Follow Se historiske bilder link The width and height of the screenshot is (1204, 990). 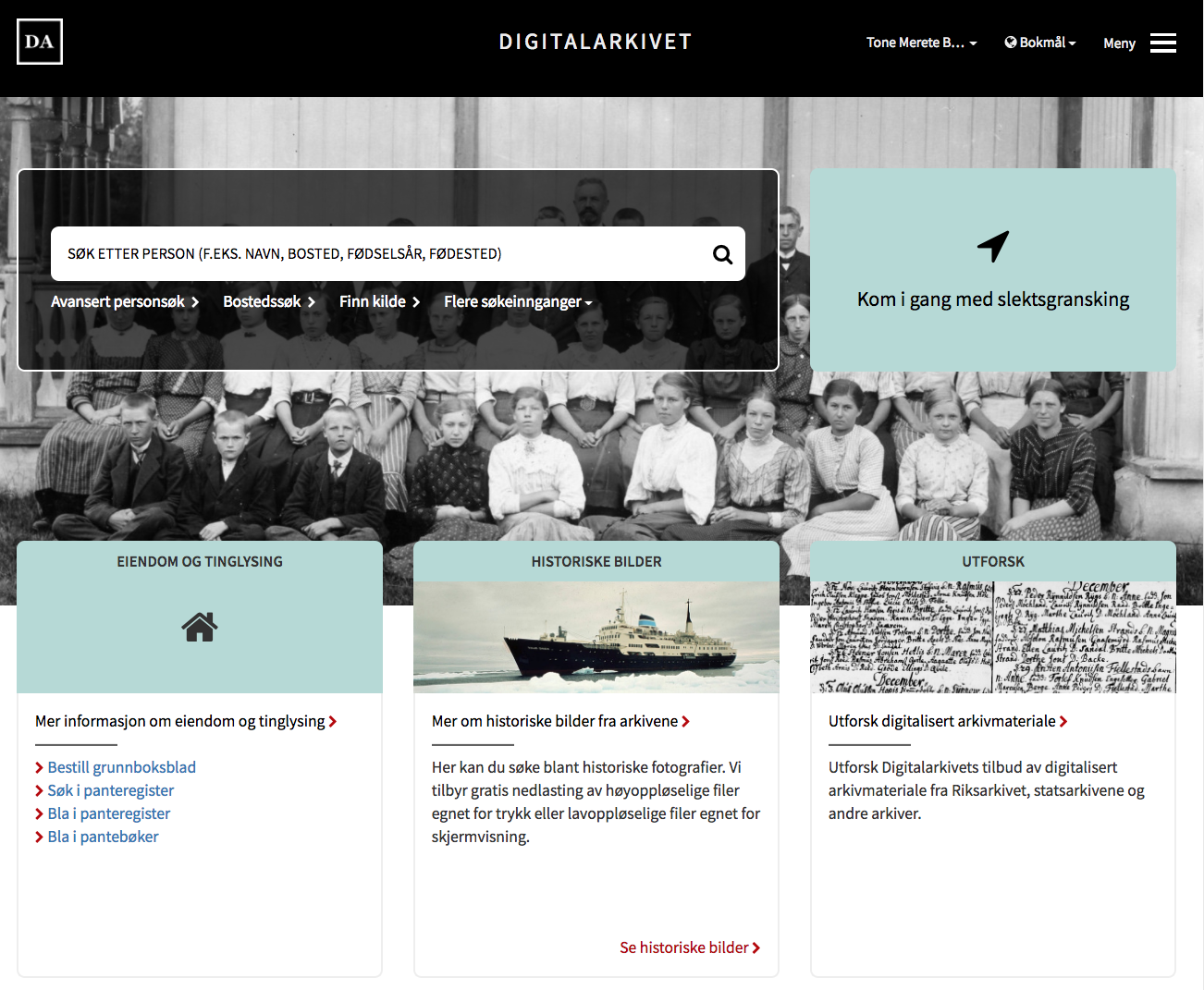690,947
